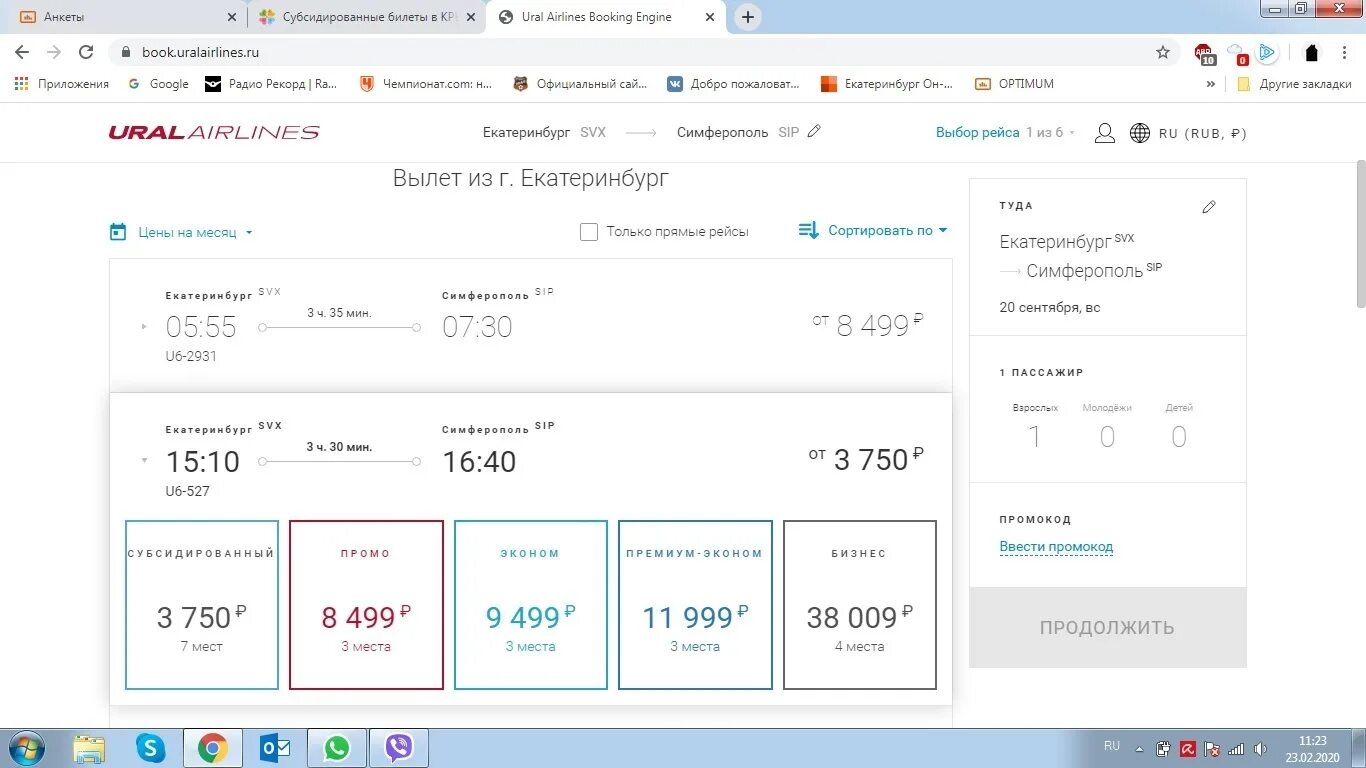Open file explorer from taskbar
This screenshot has height=768, width=1366.
click(89, 748)
